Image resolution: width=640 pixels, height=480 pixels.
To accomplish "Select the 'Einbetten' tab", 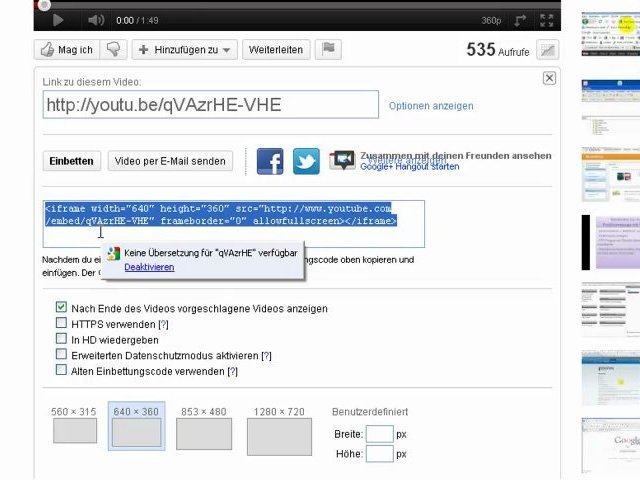I will point(71,161).
